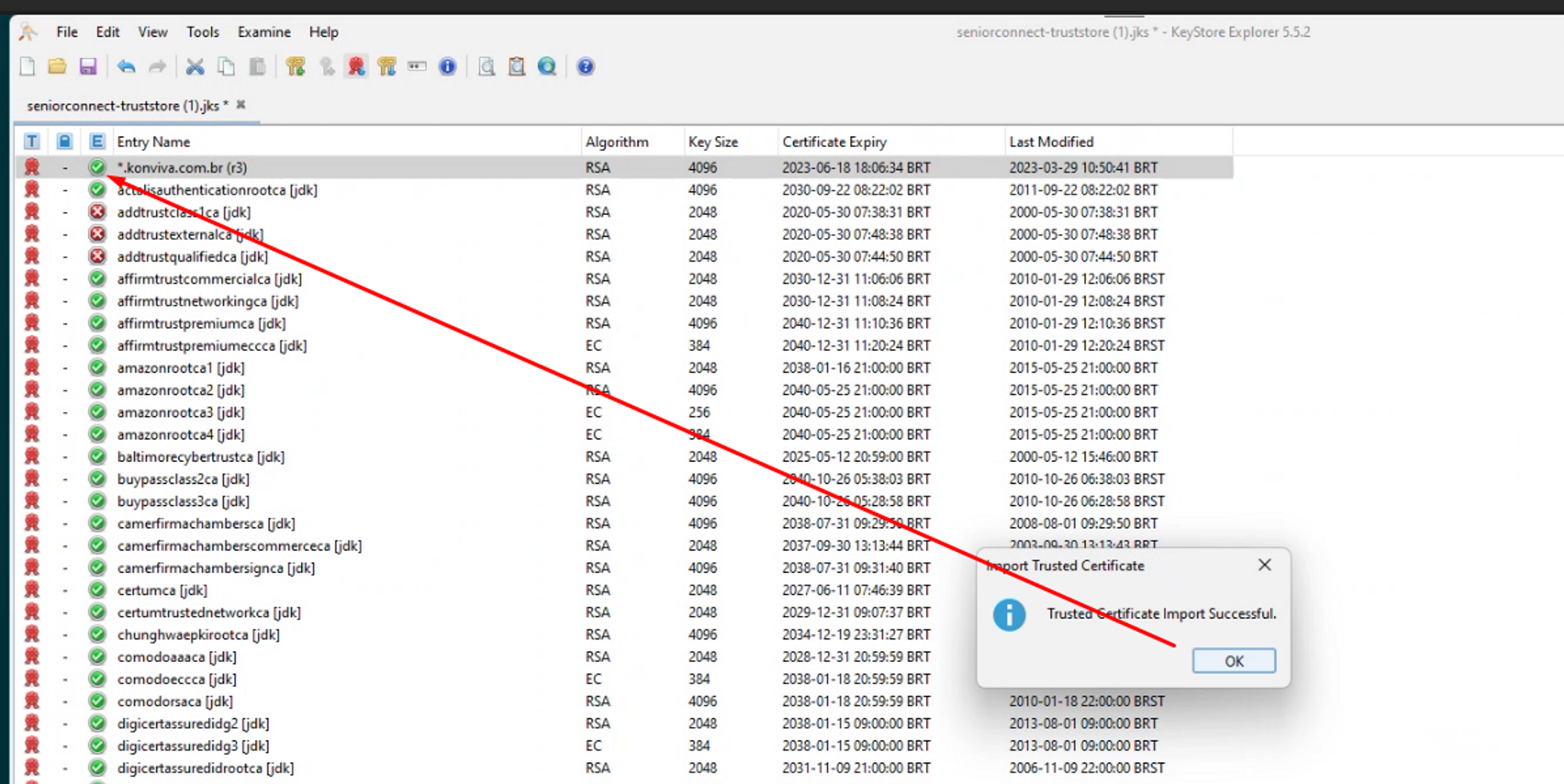Select the amazonrootca3 [jdk] entry

(624, 412)
